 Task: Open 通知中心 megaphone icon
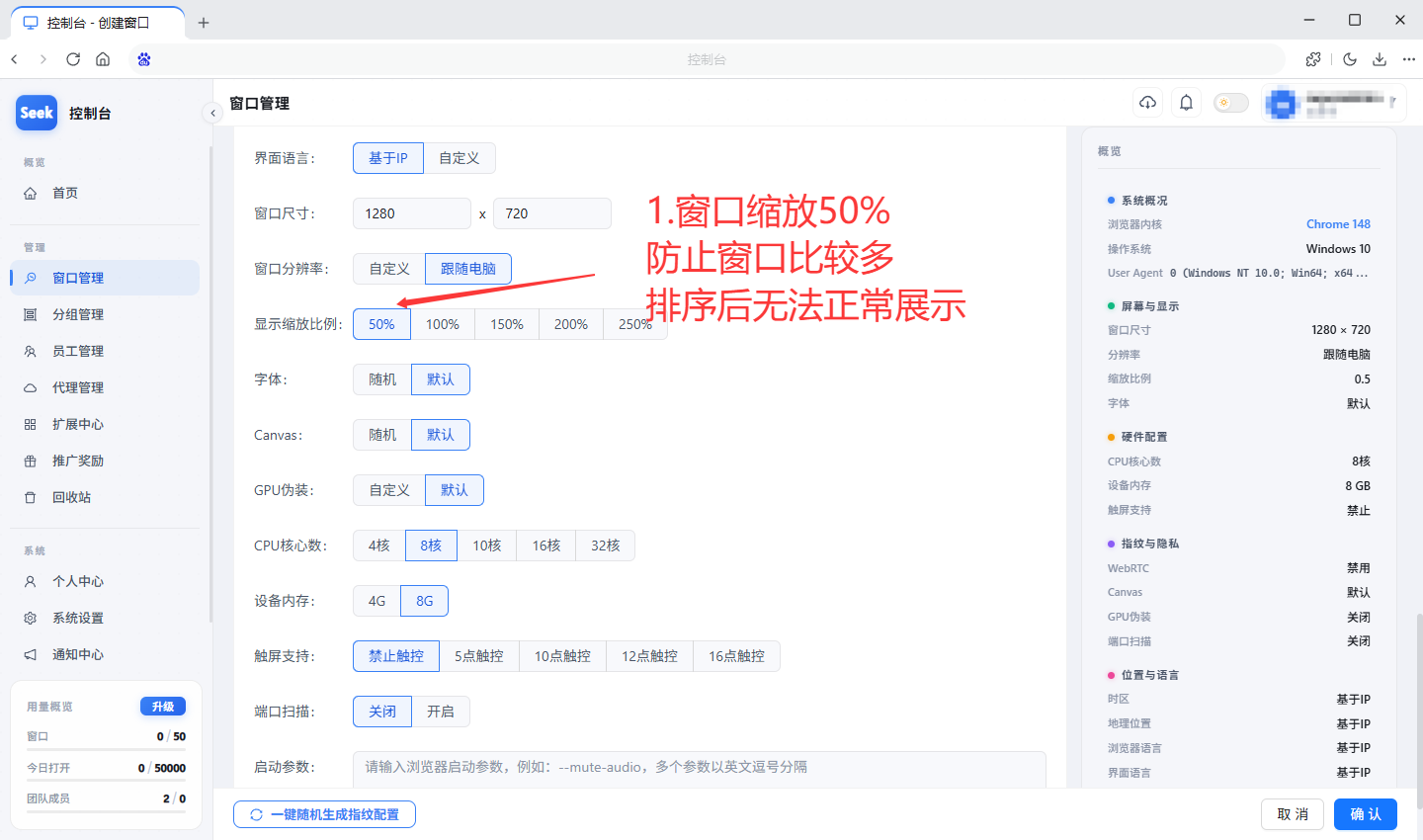pos(31,654)
